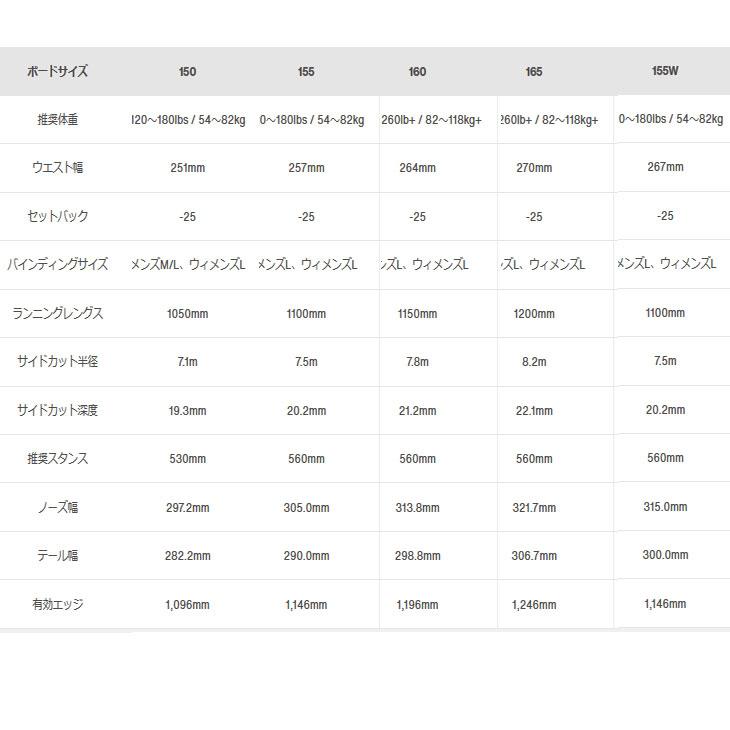The image size is (730, 730).
Task: Select the sidecut depth value 19.3mm
Action: pos(187,411)
